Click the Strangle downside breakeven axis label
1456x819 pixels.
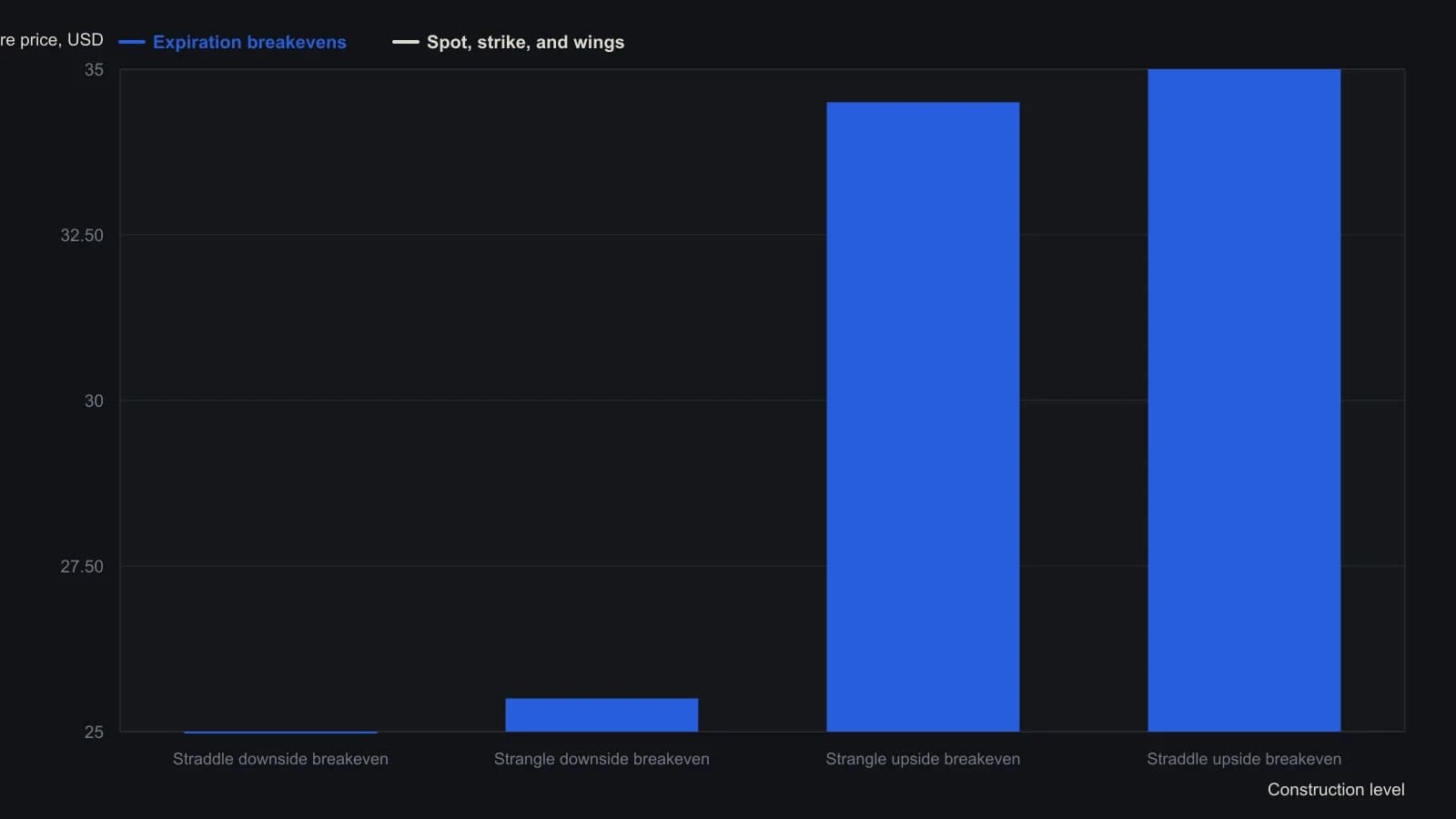pyautogui.click(x=602, y=759)
